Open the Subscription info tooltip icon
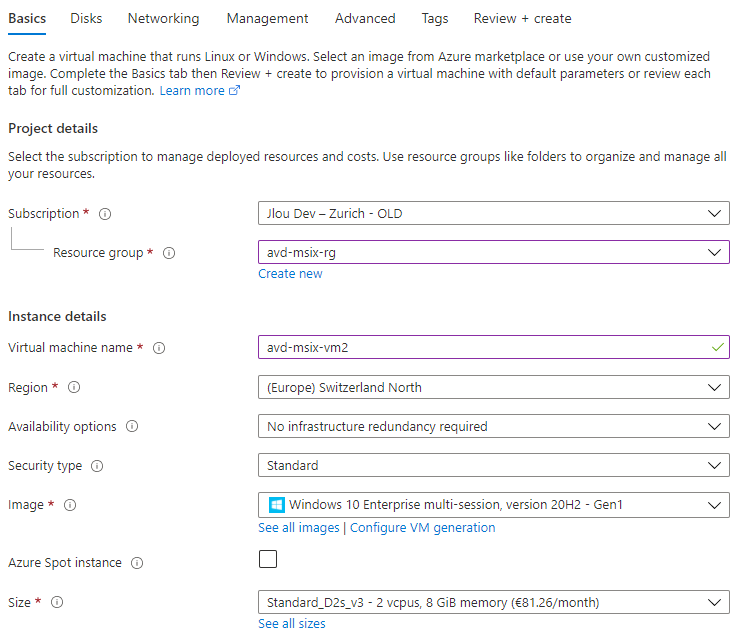The width and height of the screenshot is (741, 639). point(105,214)
